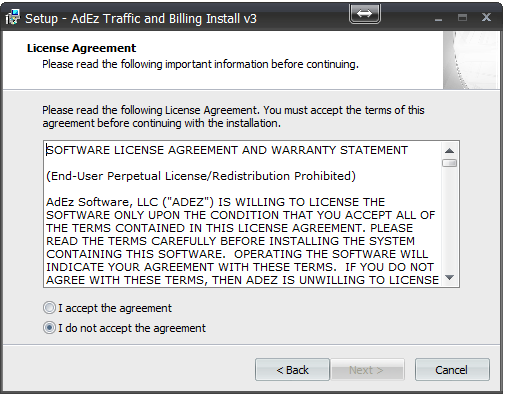Cancel the AdEz installation
Image resolution: width=505 pixels, height=396 pixels.
tap(452, 370)
